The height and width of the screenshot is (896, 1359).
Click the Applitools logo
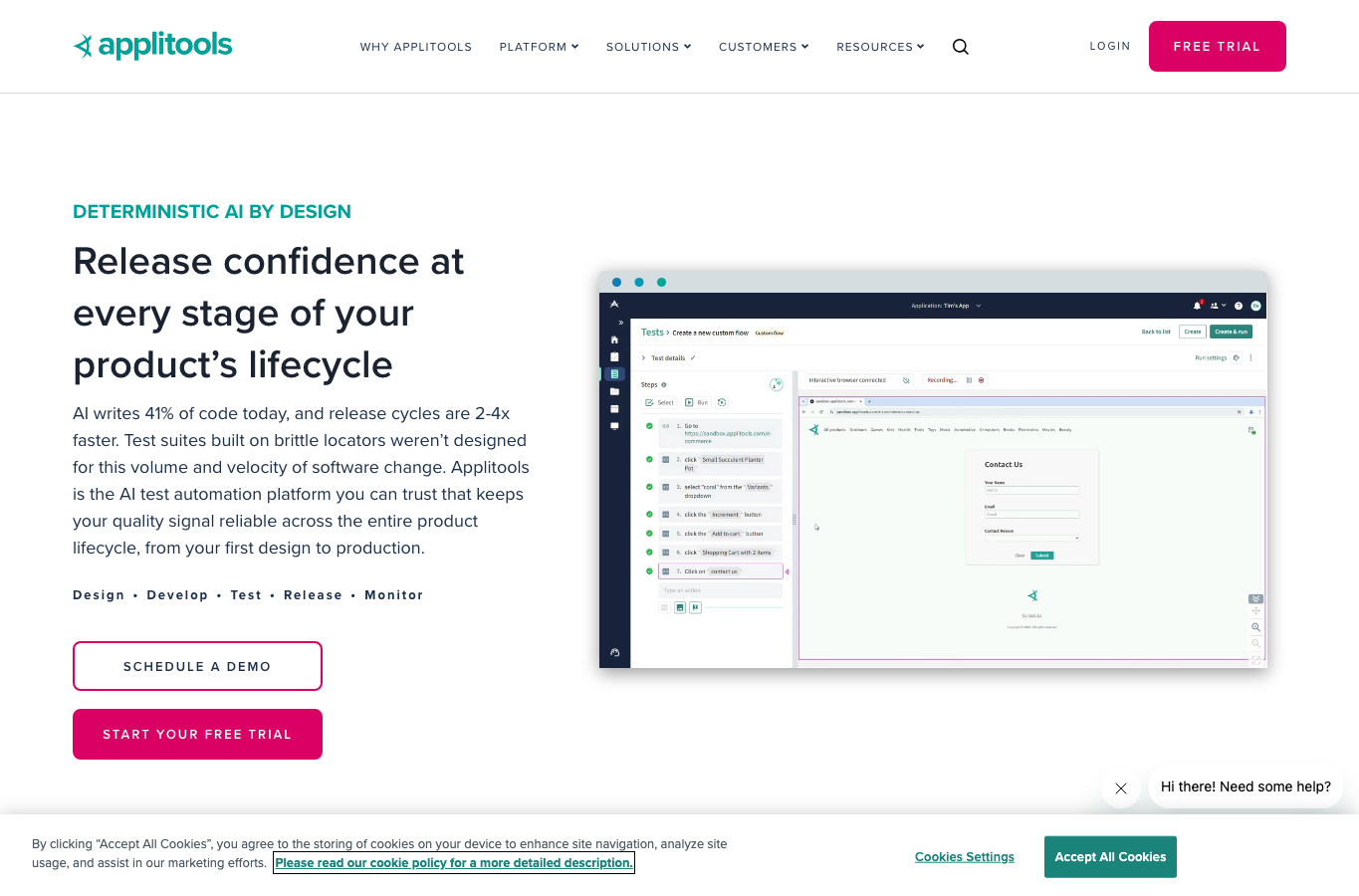[x=152, y=46]
